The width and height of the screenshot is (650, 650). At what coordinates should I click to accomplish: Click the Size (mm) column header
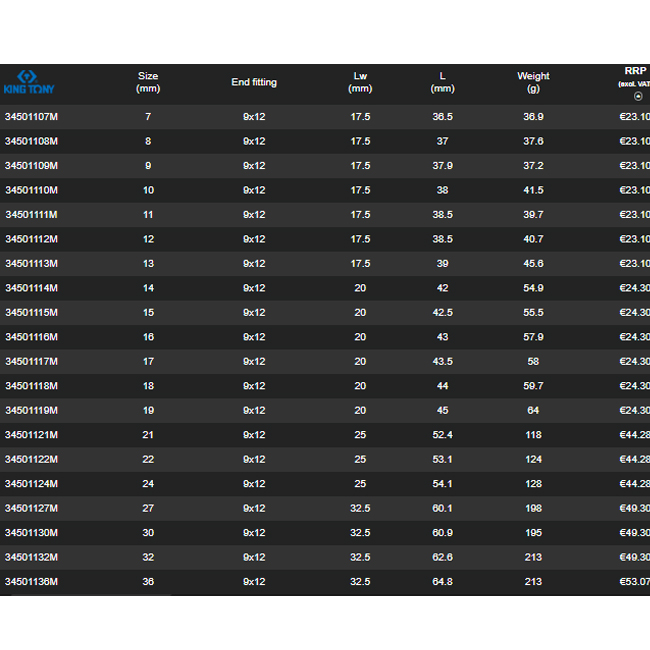tap(148, 82)
